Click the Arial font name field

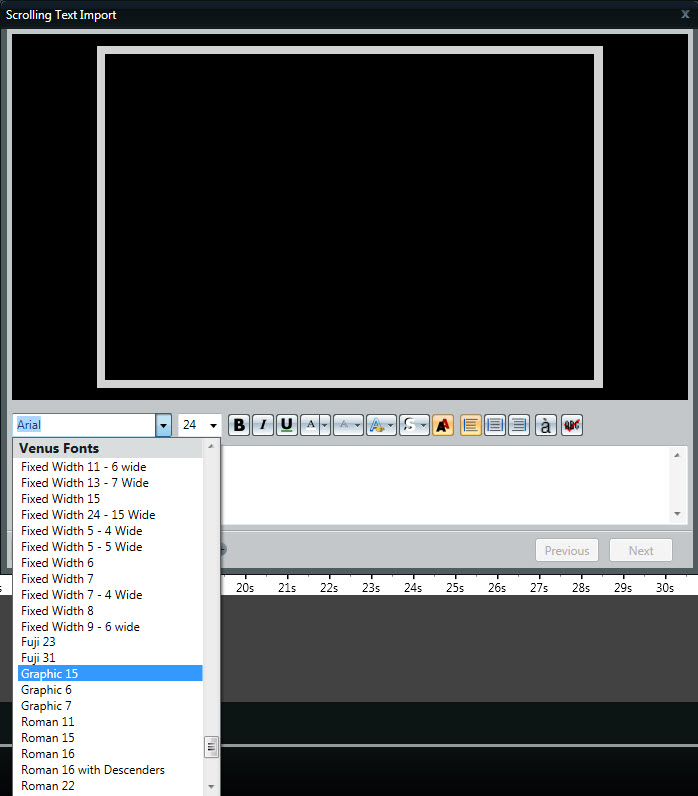click(x=84, y=425)
